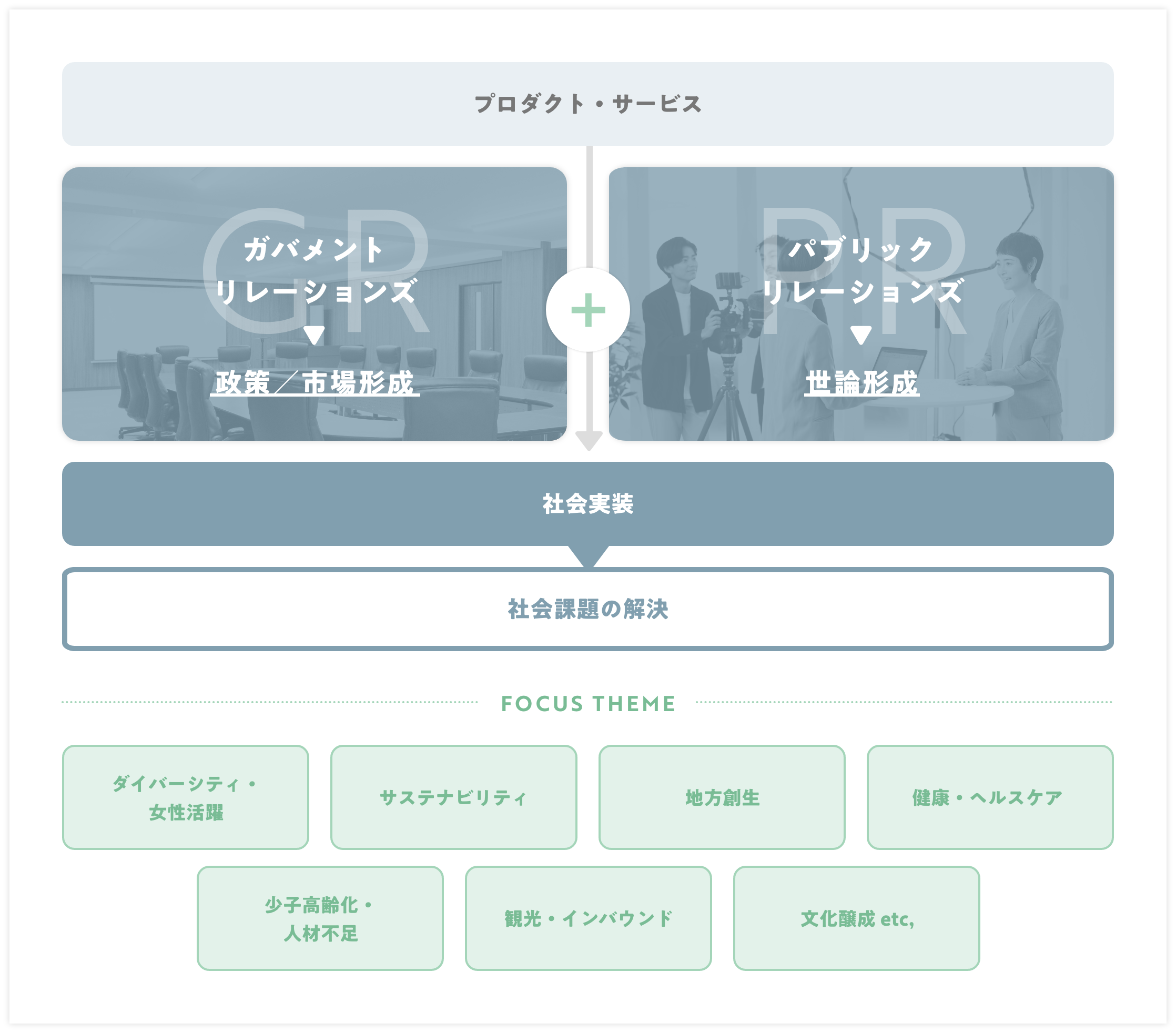Click the 世論形成 underlined link
The image size is (1176, 1033).
861,383
